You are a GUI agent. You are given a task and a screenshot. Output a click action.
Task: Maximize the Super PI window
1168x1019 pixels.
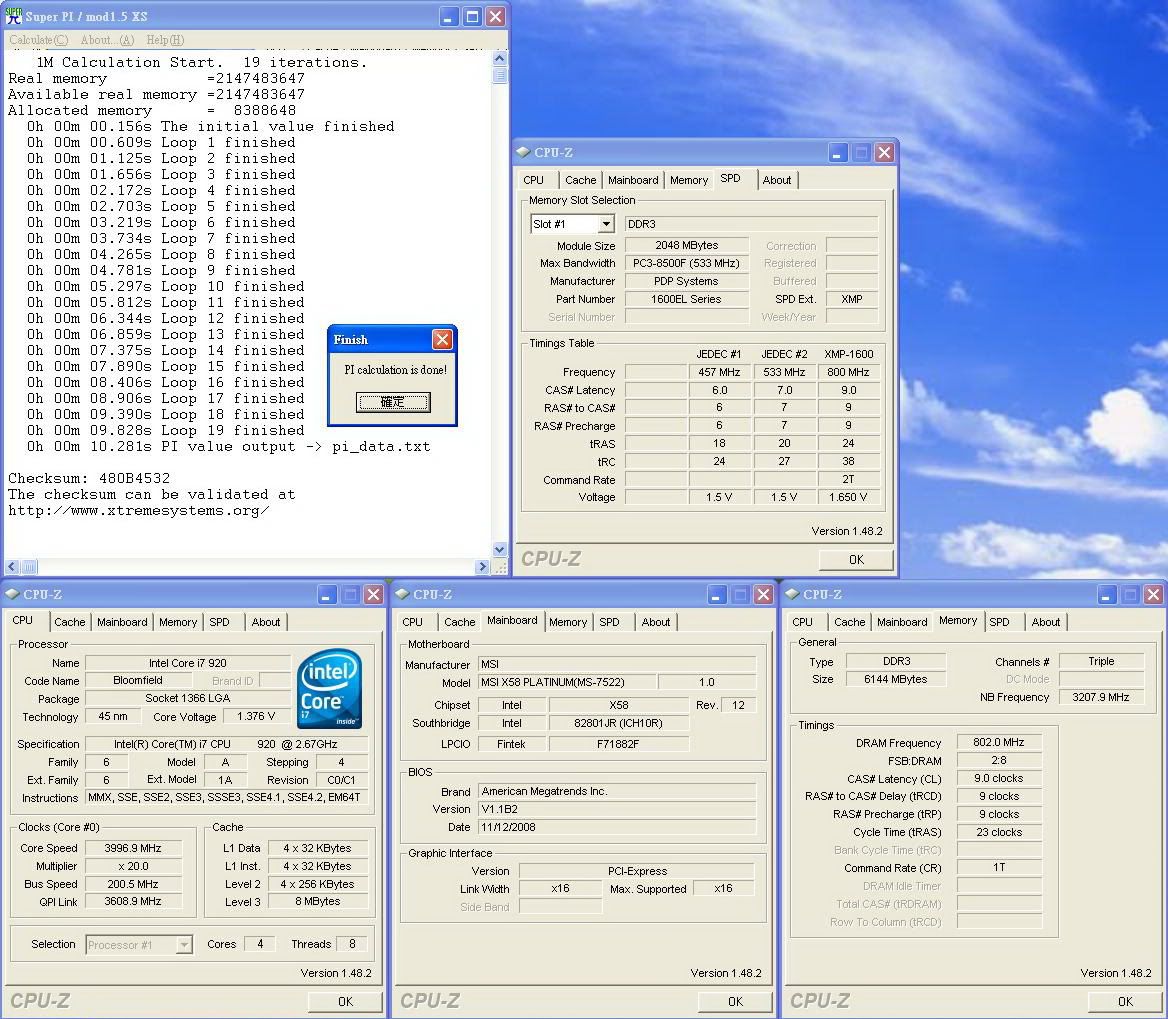(472, 16)
